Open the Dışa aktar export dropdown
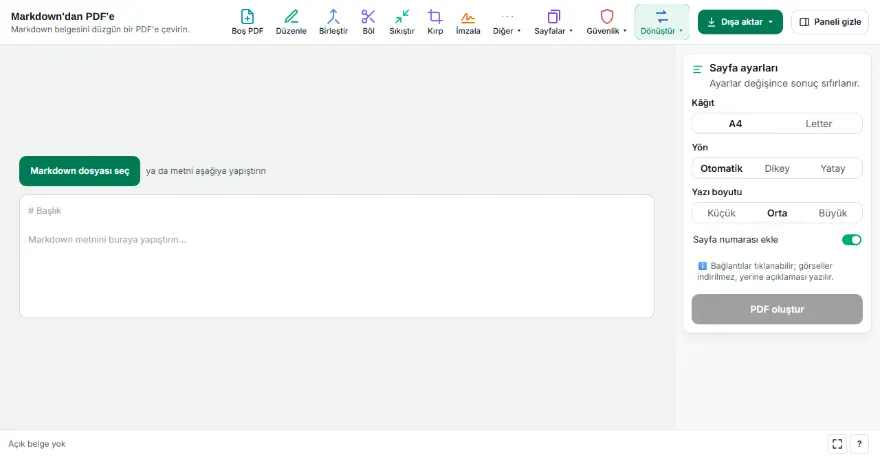 (x=740, y=22)
